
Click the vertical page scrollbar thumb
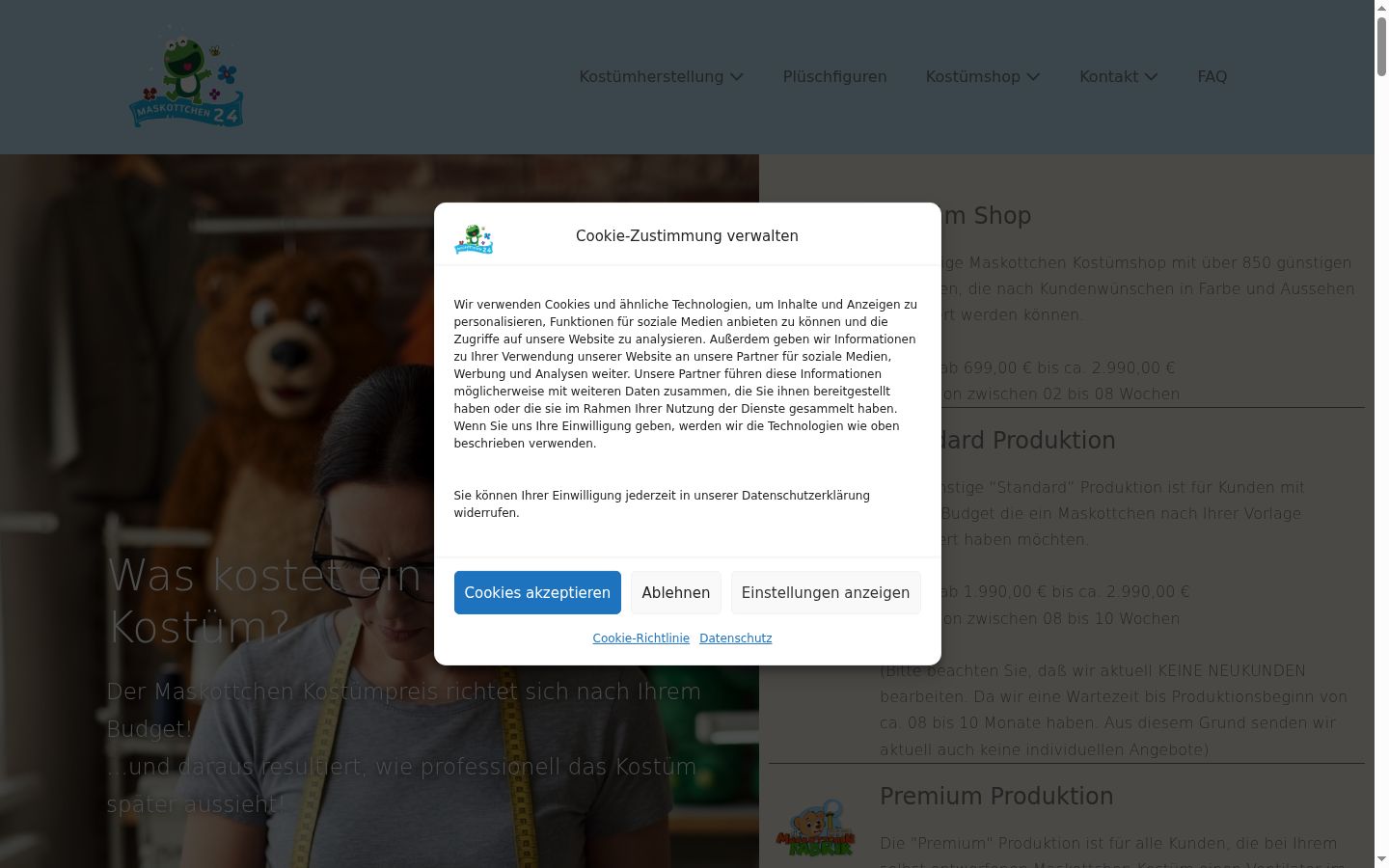pos(1381,45)
